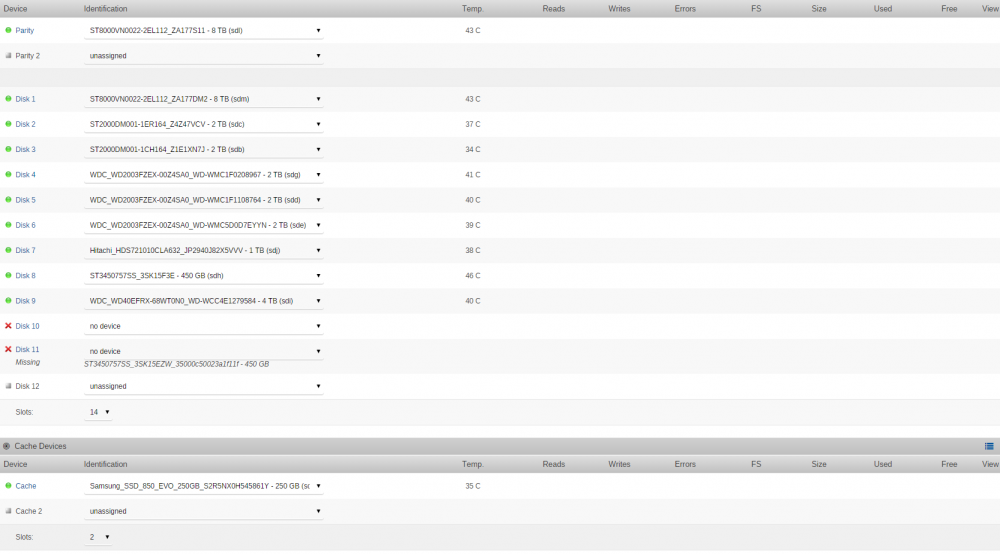This screenshot has height=554, width=1000.
Task: Open the Disk 3 device dropdown
Action: pyautogui.click(x=204, y=150)
